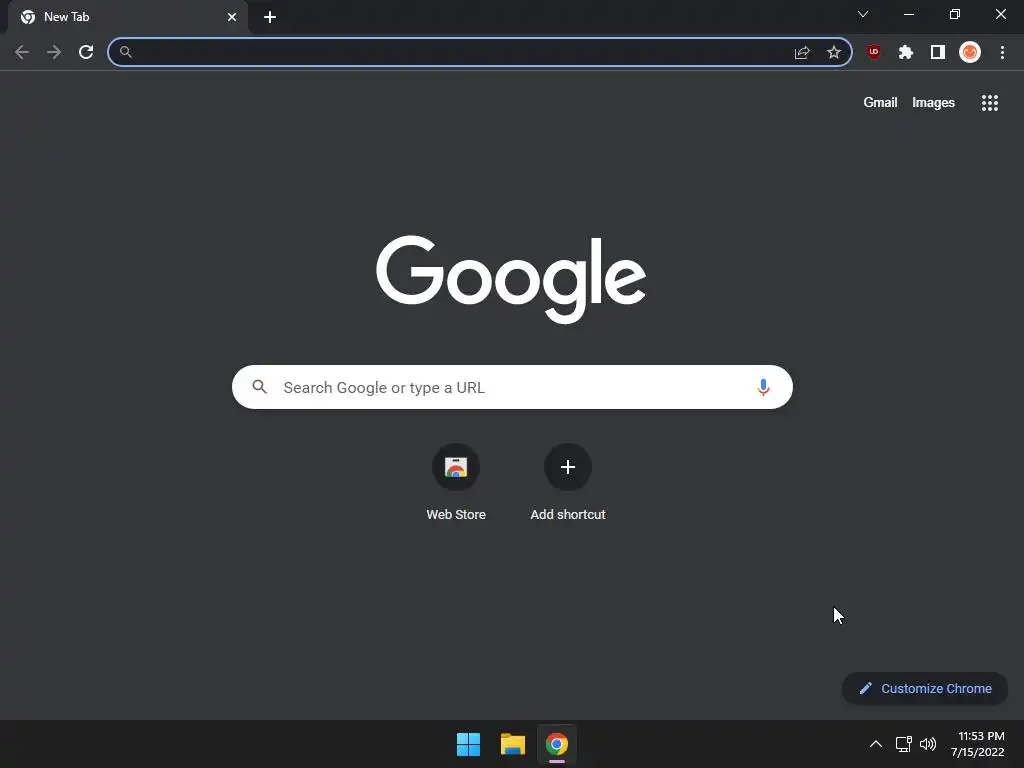1024x768 pixels.
Task: Open the Chrome profile avatar
Action: [970, 52]
